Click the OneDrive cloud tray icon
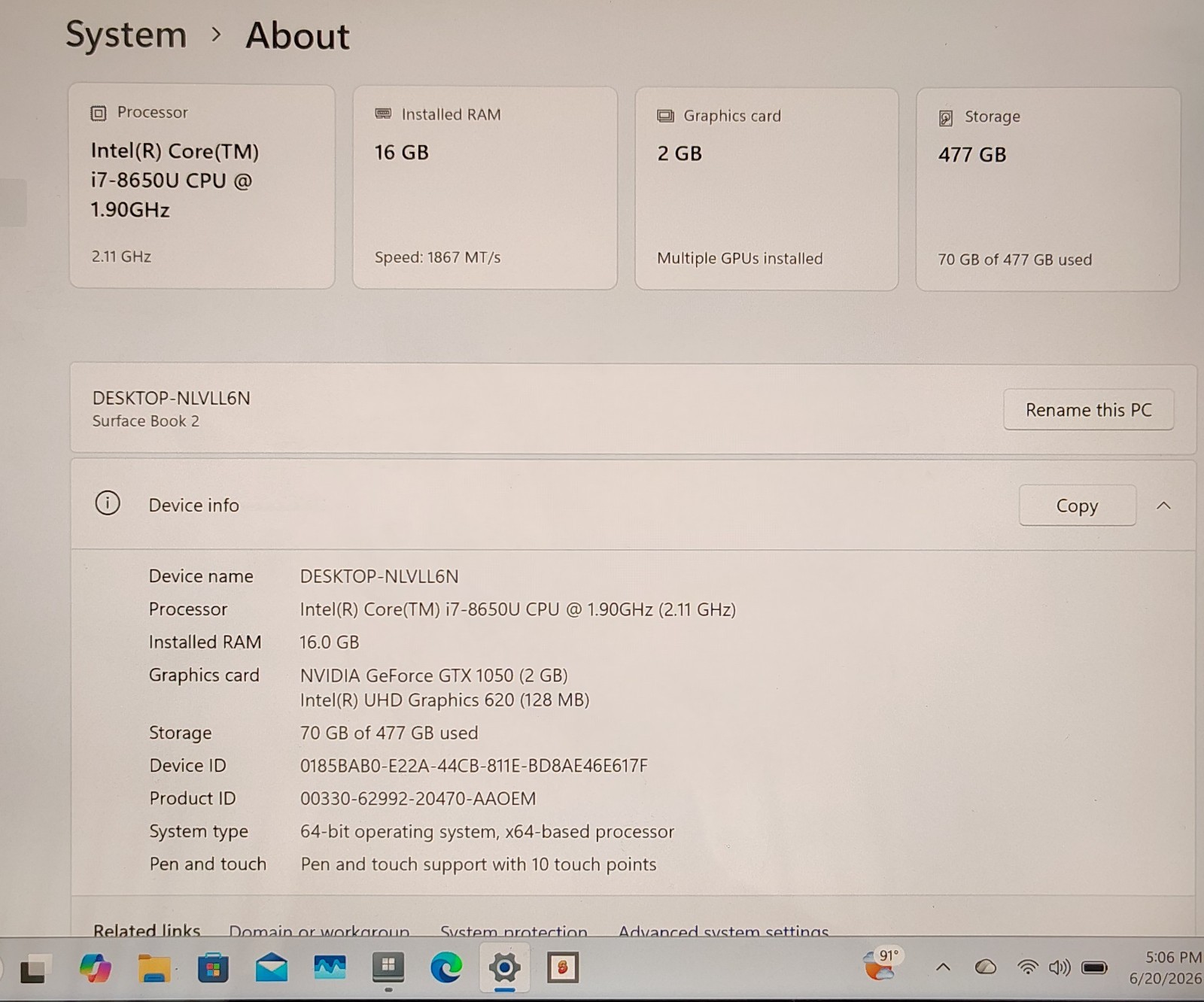The width and height of the screenshot is (1204, 1002). pos(985,967)
